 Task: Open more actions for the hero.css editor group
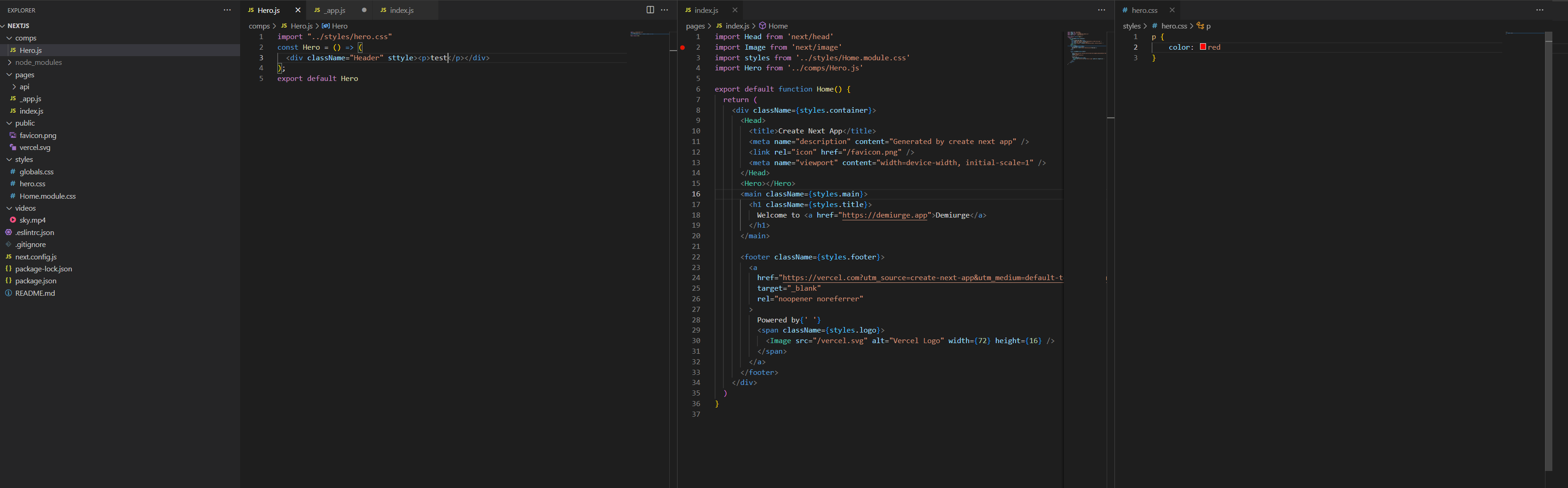(1539, 10)
